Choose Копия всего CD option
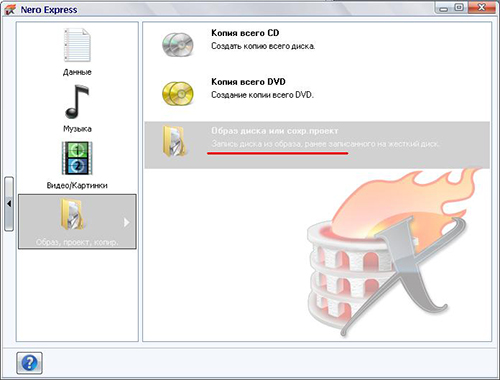Image resolution: width=500 pixels, height=380 pixels. click(x=245, y=33)
